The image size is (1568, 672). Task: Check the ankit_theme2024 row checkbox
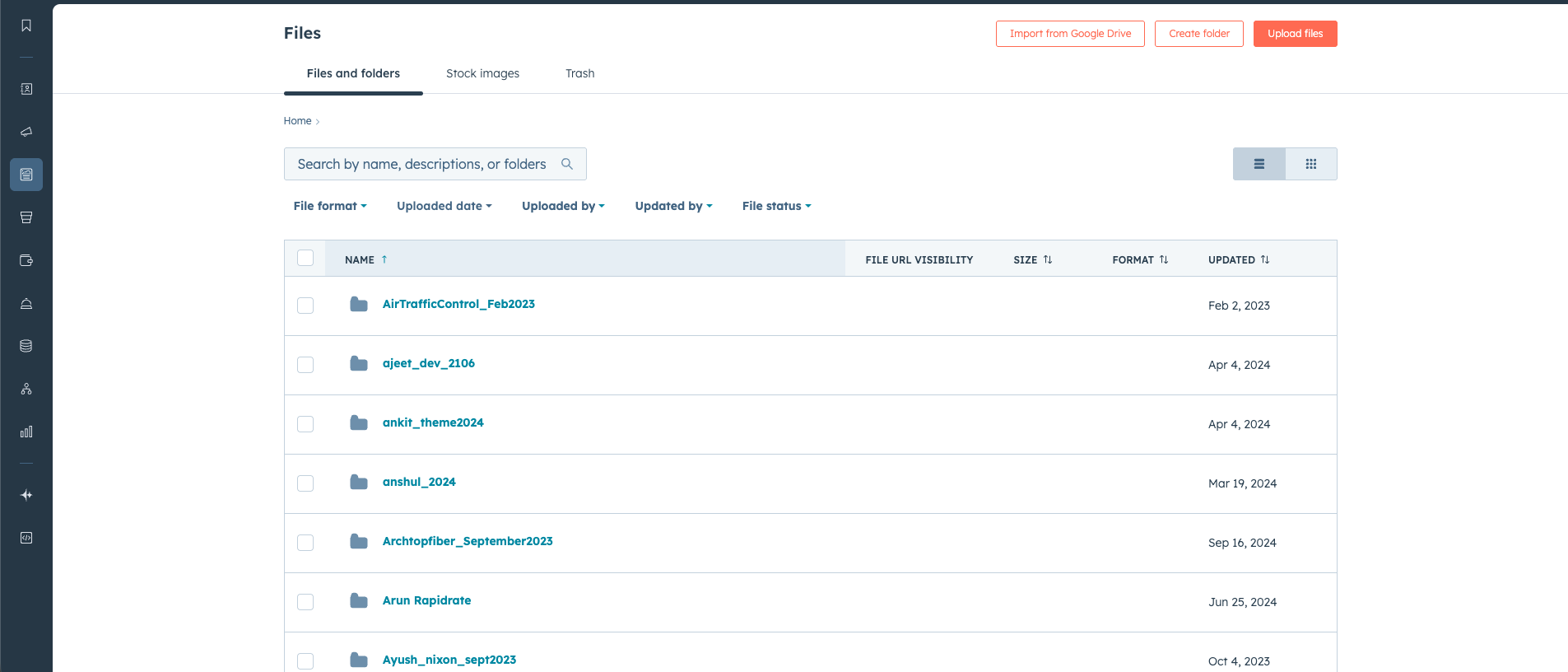click(x=305, y=424)
